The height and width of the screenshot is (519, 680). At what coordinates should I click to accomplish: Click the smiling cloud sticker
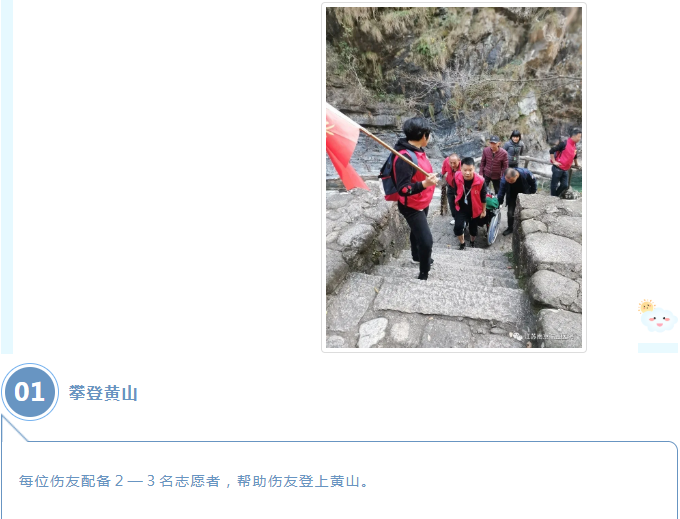659,320
